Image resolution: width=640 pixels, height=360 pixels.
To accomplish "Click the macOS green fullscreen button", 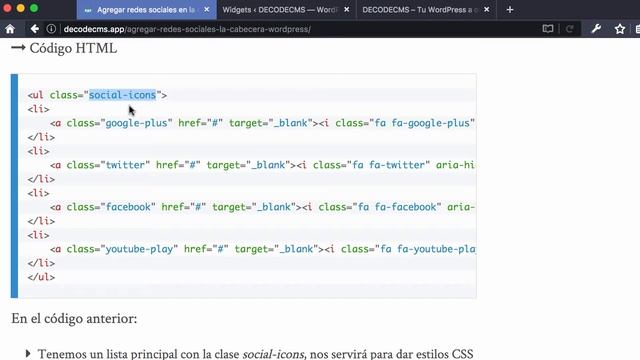I will point(34,8).
